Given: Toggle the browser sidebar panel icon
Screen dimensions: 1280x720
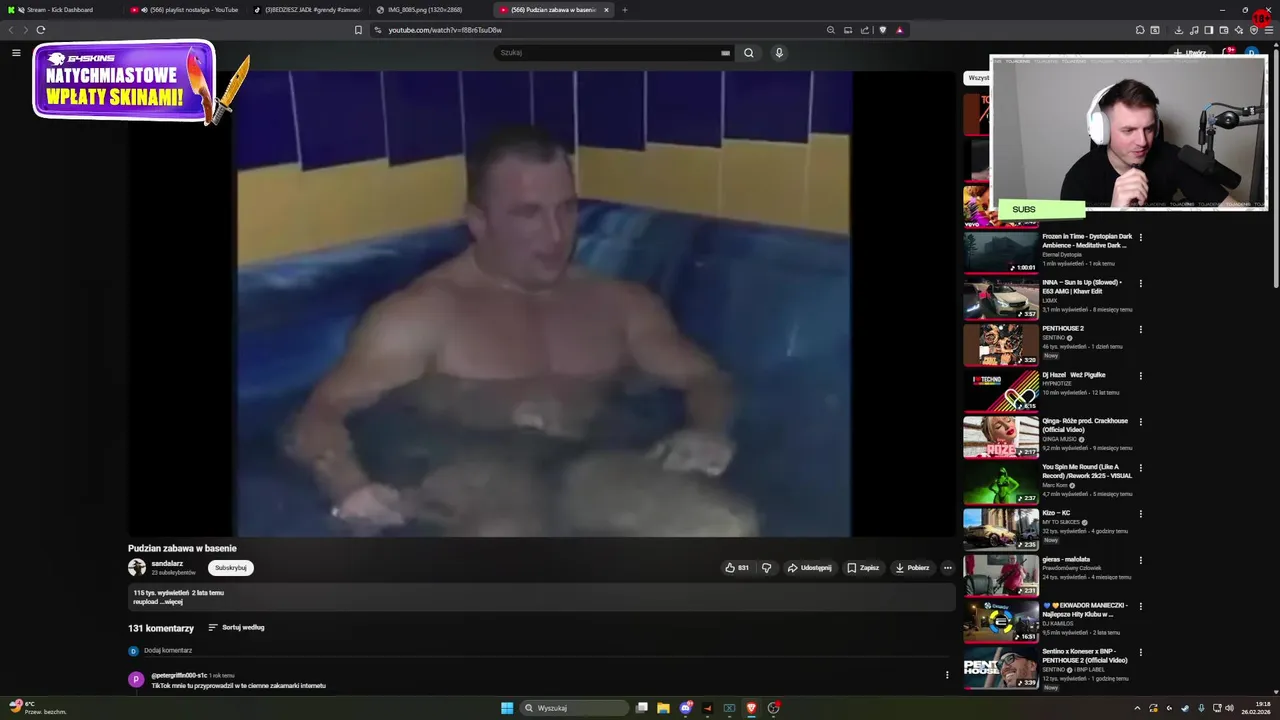Looking at the screenshot, I should (x=1209, y=30).
